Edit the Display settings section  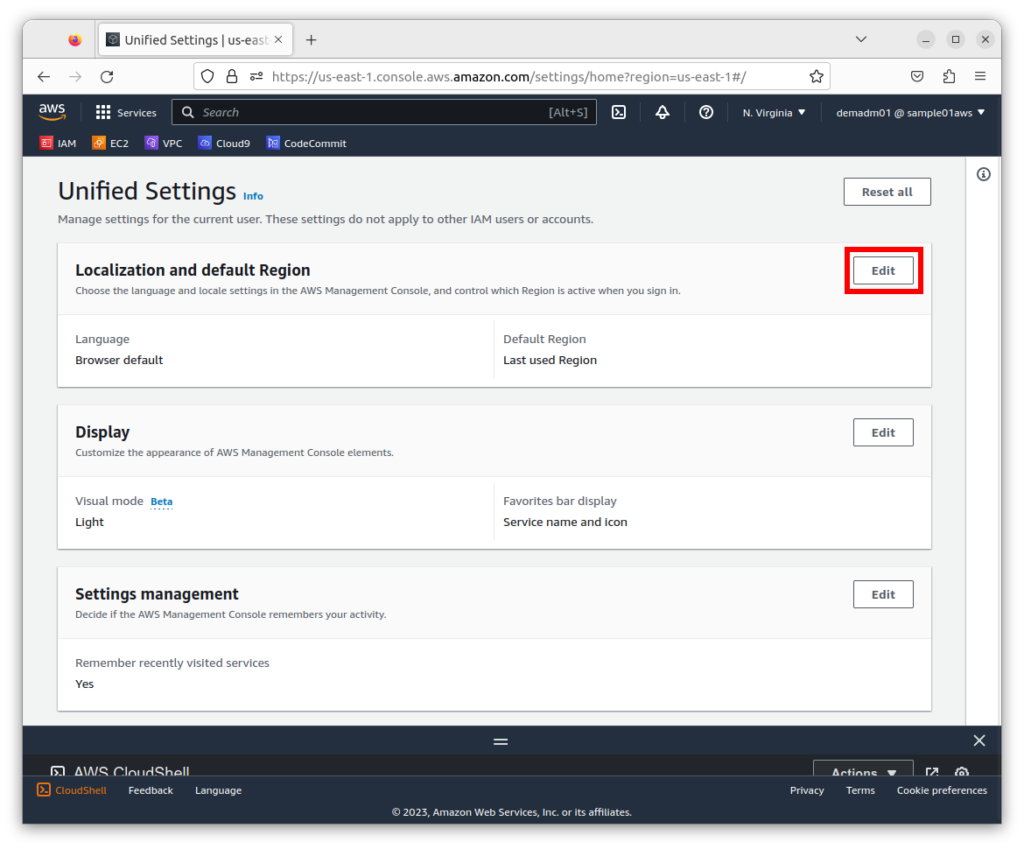(883, 433)
